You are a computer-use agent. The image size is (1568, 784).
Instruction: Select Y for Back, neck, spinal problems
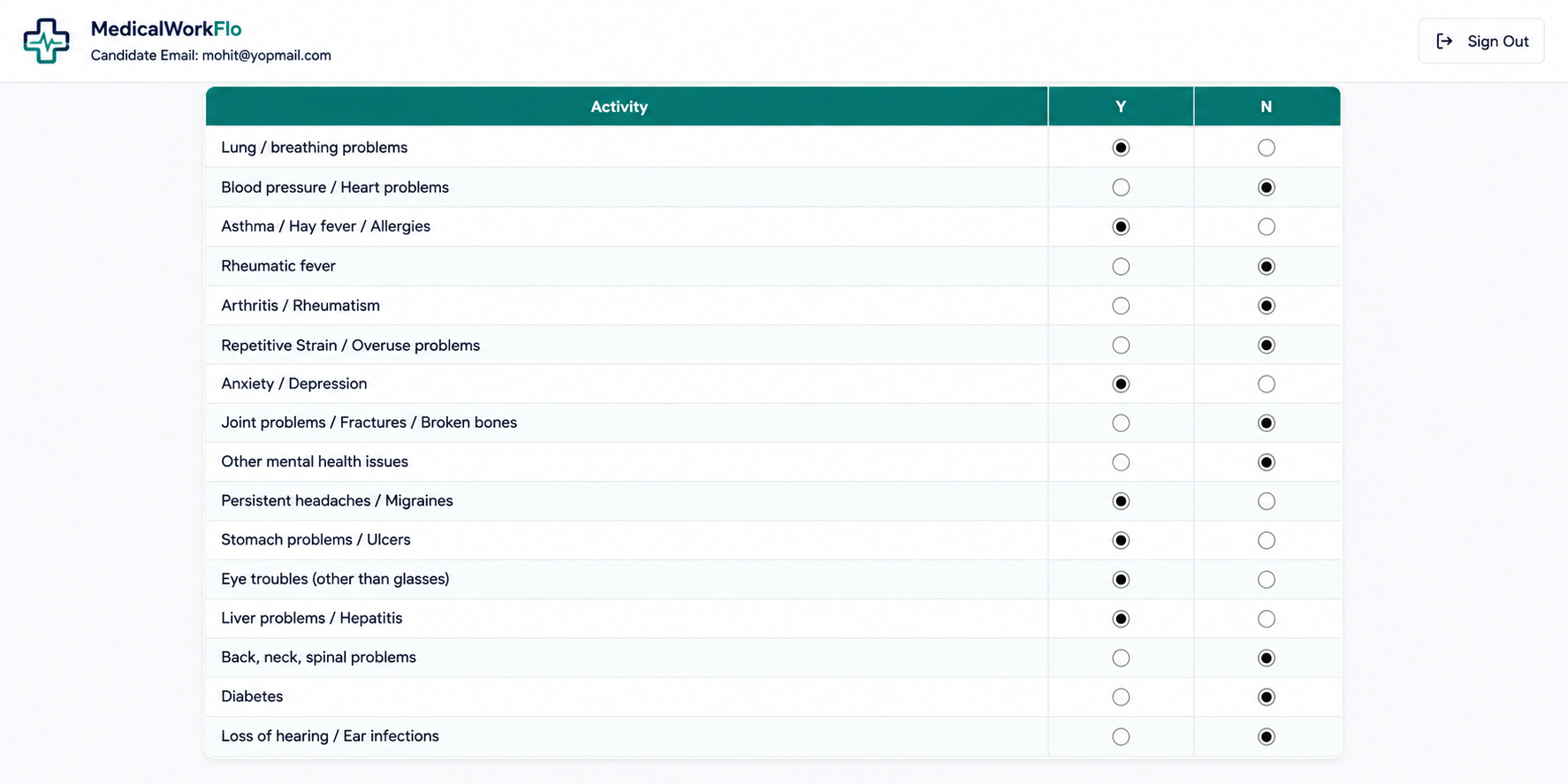[1121, 658]
